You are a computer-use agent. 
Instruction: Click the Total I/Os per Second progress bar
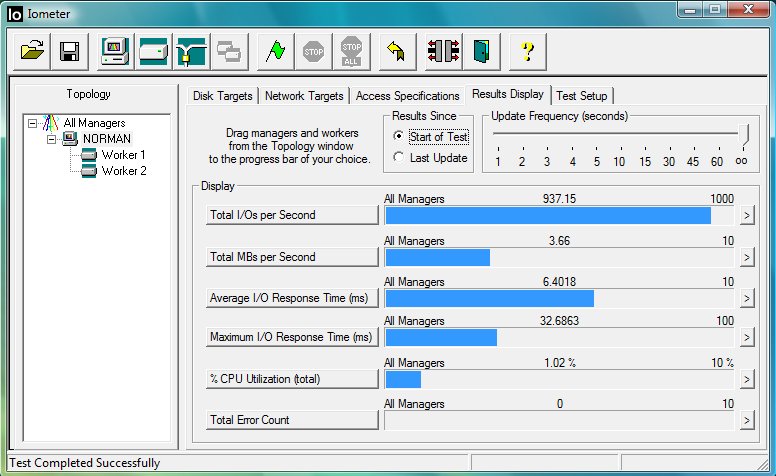559,216
